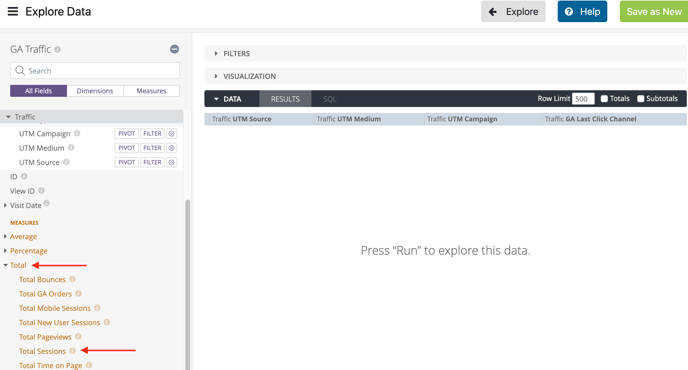Add the Total Mobile Sessions measure
The height and width of the screenshot is (370, 688).
(54, 308)
